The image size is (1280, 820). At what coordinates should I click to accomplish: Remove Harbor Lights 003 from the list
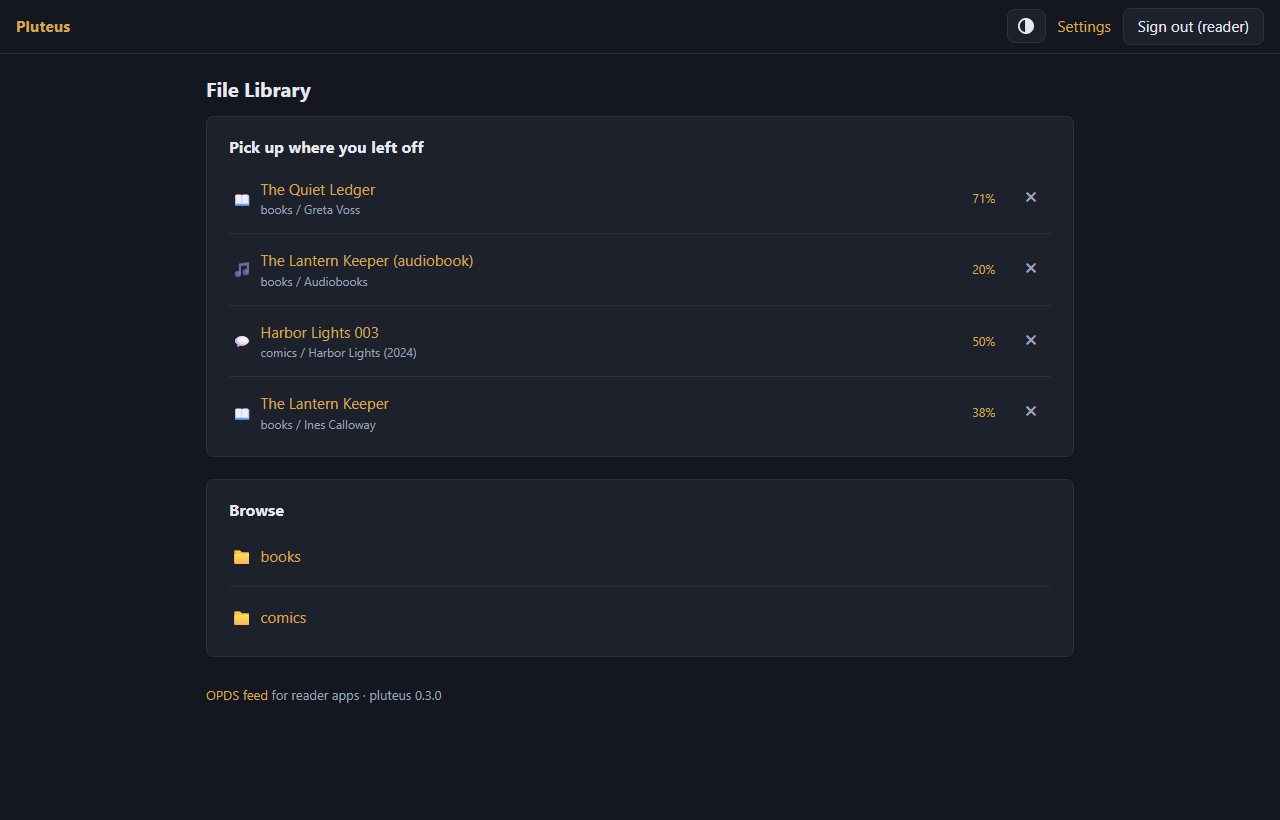click(x=1031, y=341)
